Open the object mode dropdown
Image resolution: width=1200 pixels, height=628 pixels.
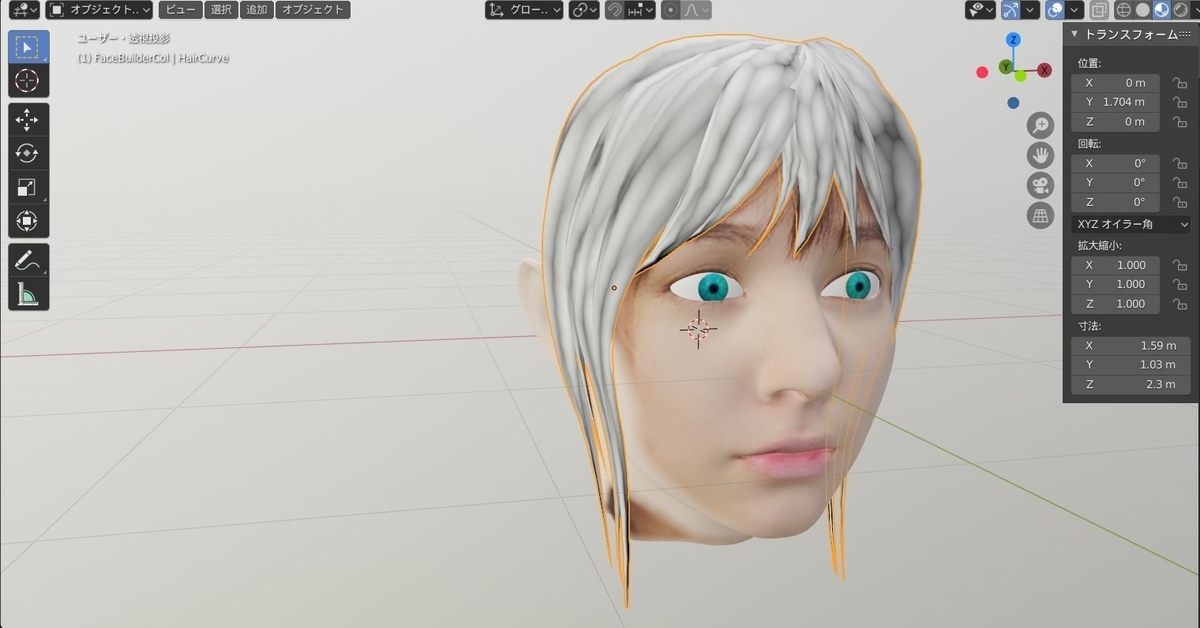tap(99, 10)
